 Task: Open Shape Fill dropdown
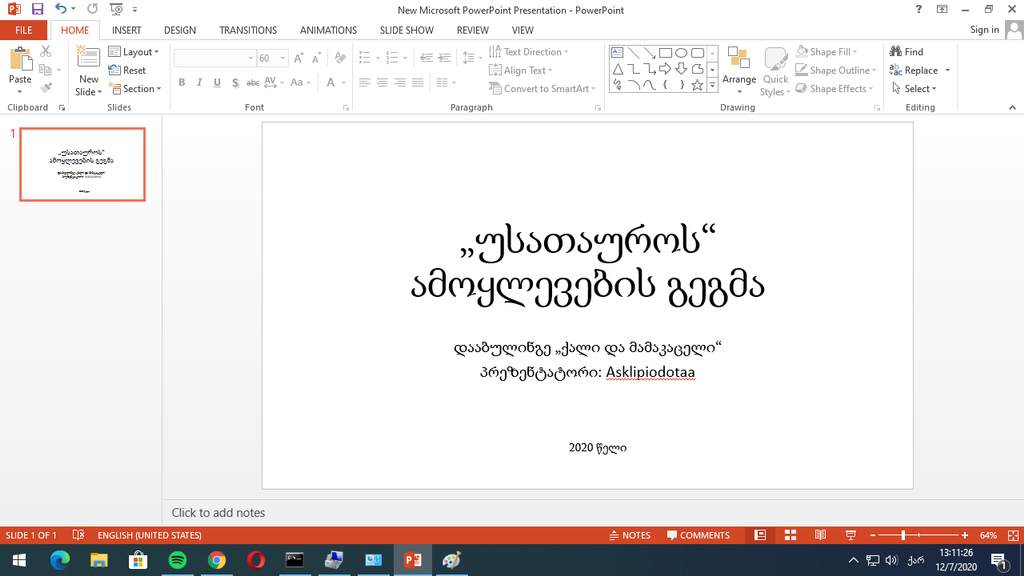click(826, 52)
